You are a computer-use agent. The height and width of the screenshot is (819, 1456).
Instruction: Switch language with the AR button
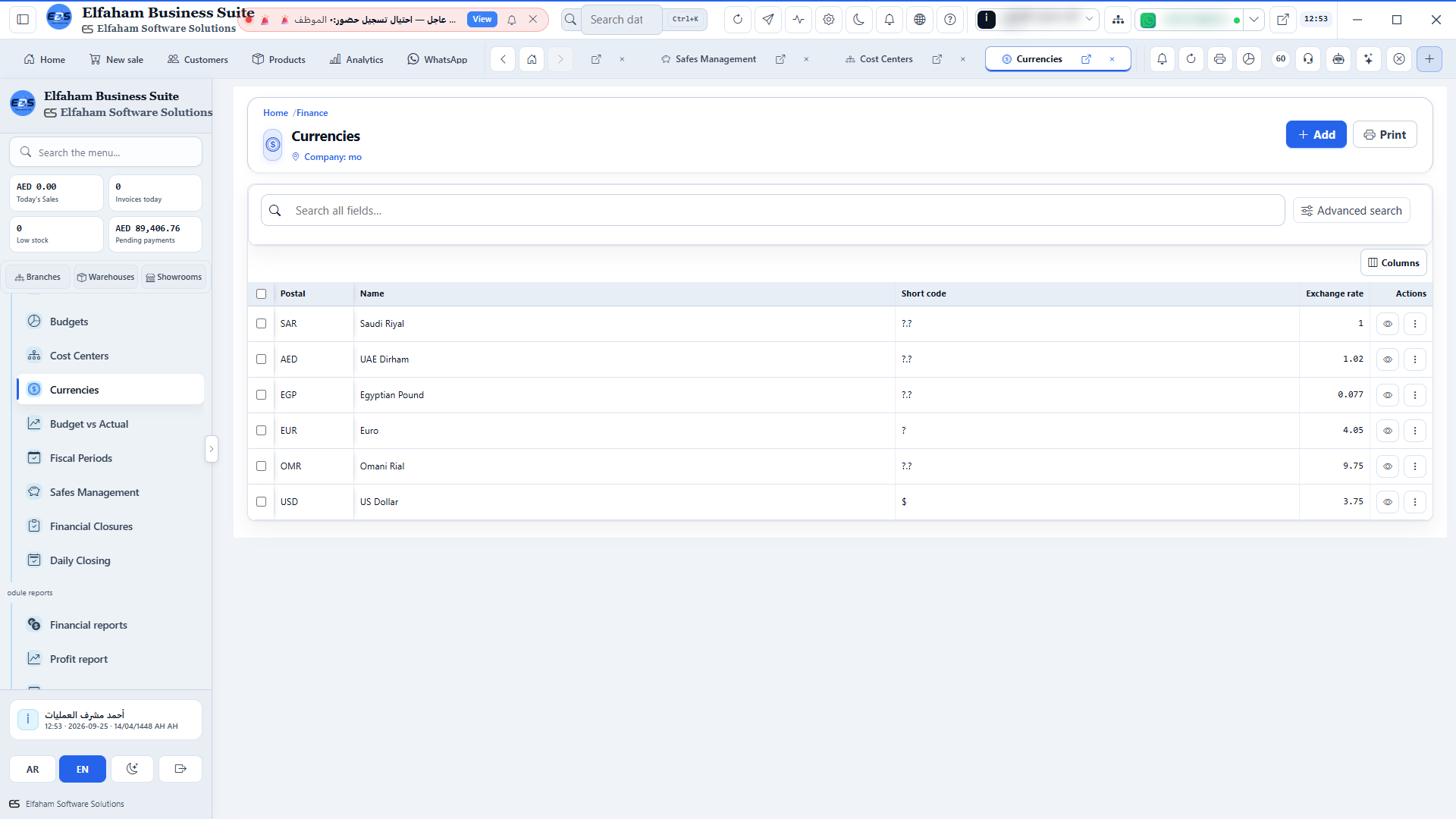(x=33, y=768)
